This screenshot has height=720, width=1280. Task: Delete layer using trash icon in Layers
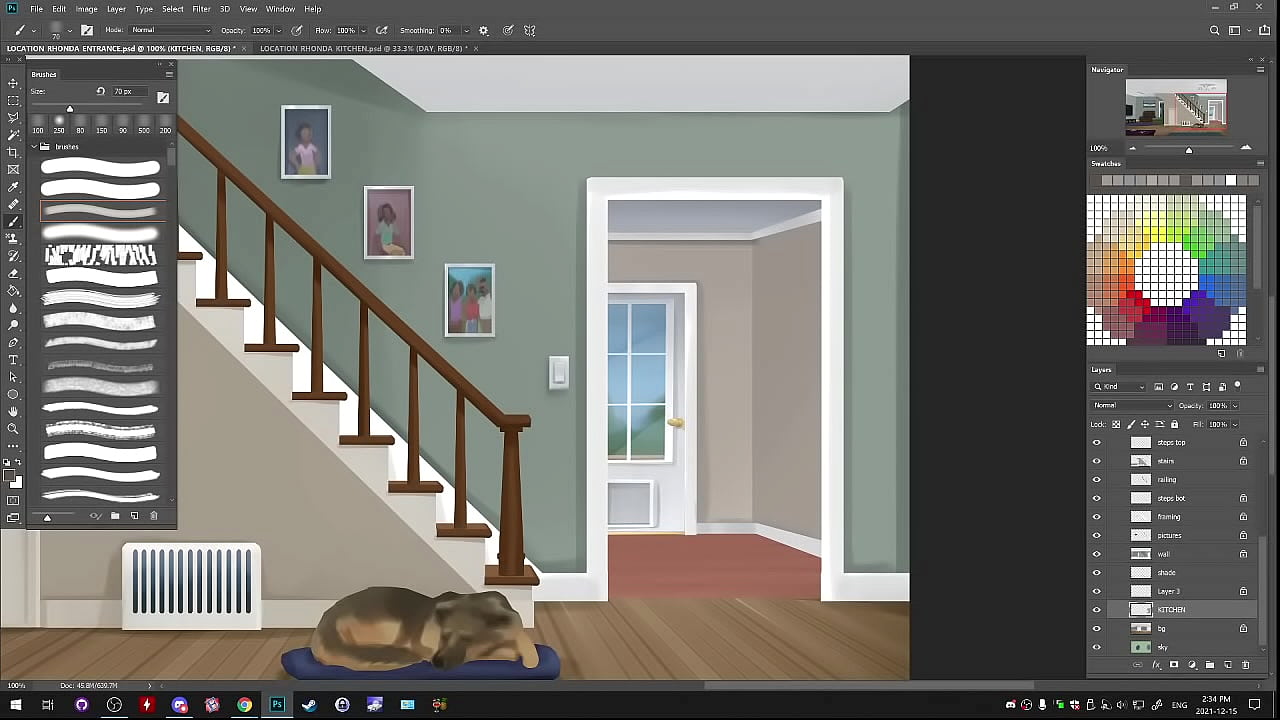[x=1245, y=665]
